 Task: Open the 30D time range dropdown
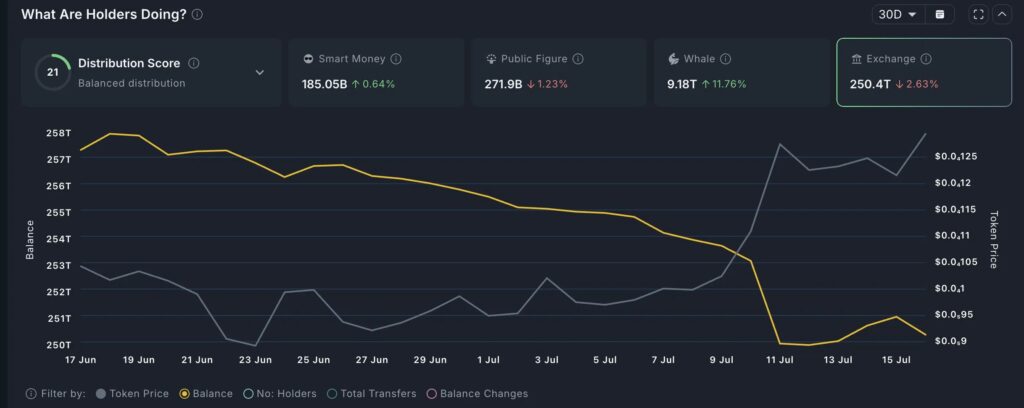[x=897, y=15]
